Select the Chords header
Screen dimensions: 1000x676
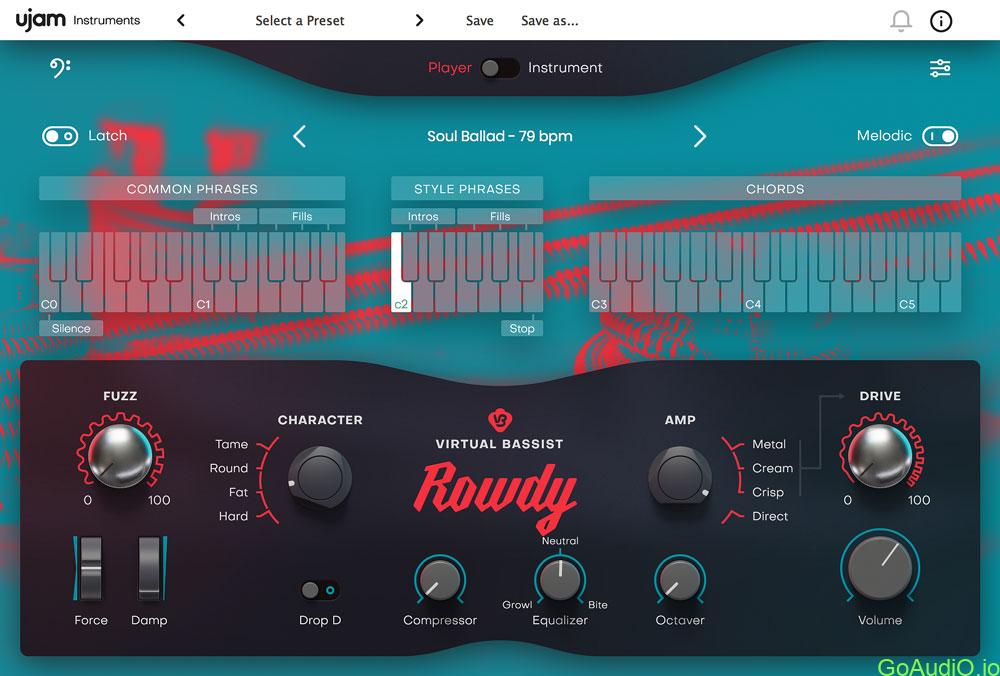[775, 189]
